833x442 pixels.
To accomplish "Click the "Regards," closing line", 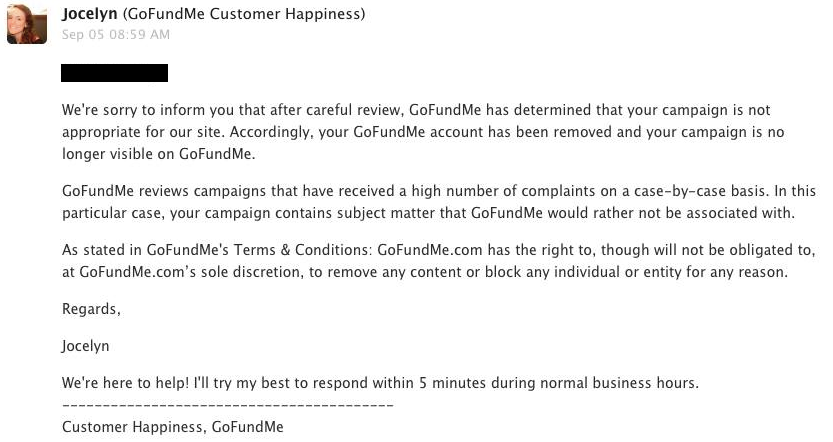I will click(91, 309).
